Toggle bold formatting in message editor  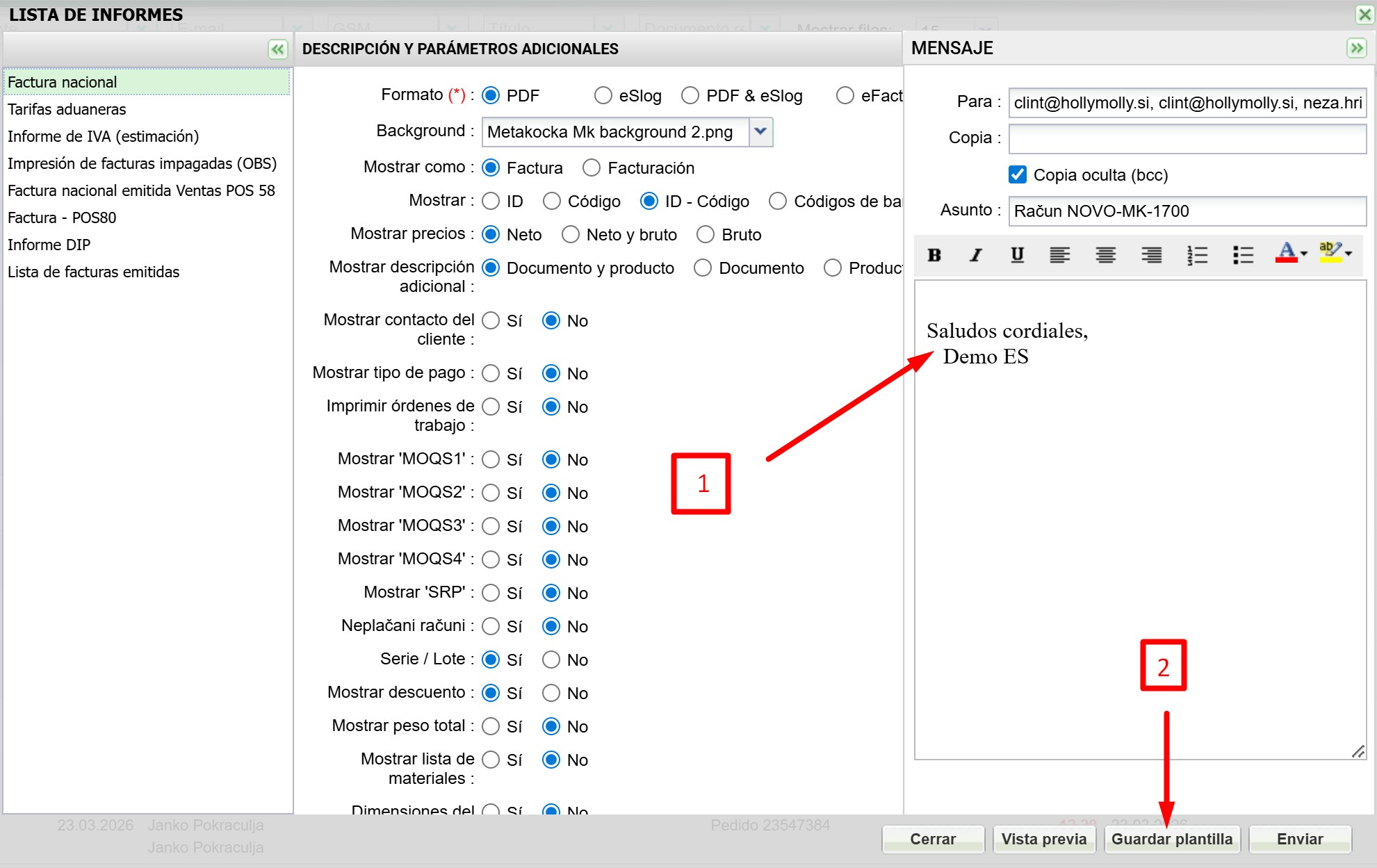pyautogui.click(x=934, y=255)
